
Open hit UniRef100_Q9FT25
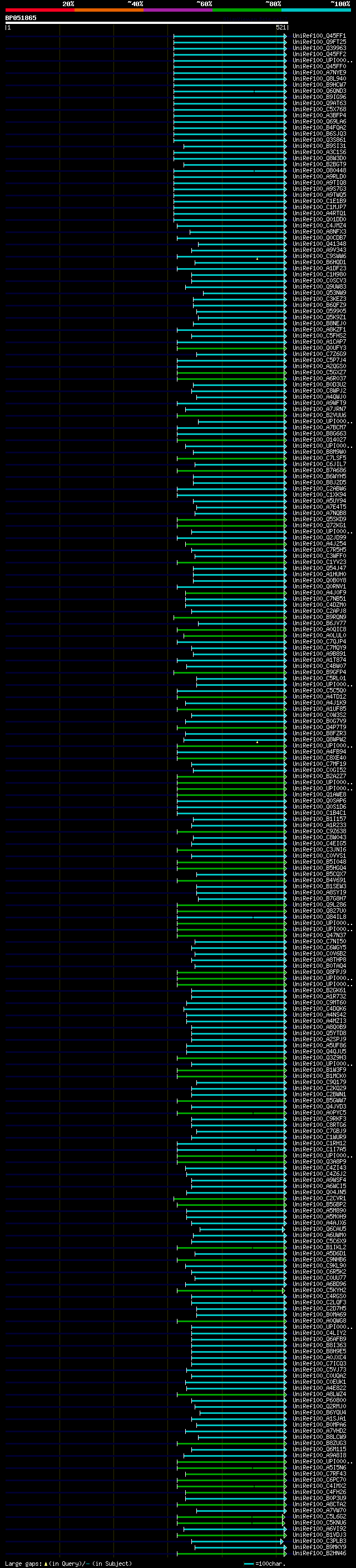(x=319, y=42)
